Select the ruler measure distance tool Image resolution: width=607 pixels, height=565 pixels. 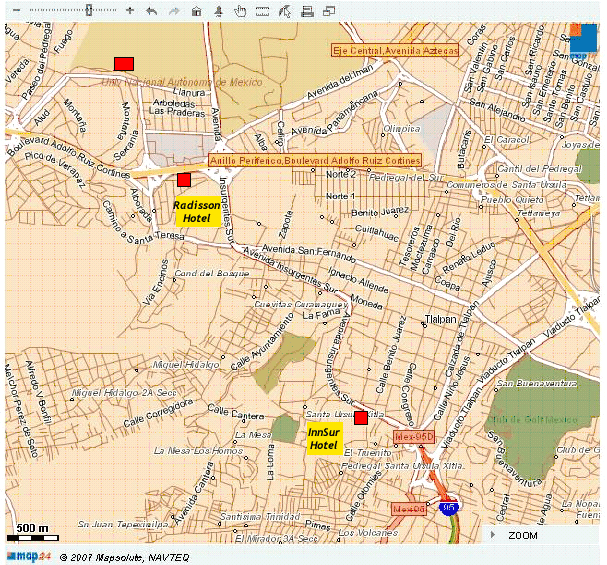262,12
